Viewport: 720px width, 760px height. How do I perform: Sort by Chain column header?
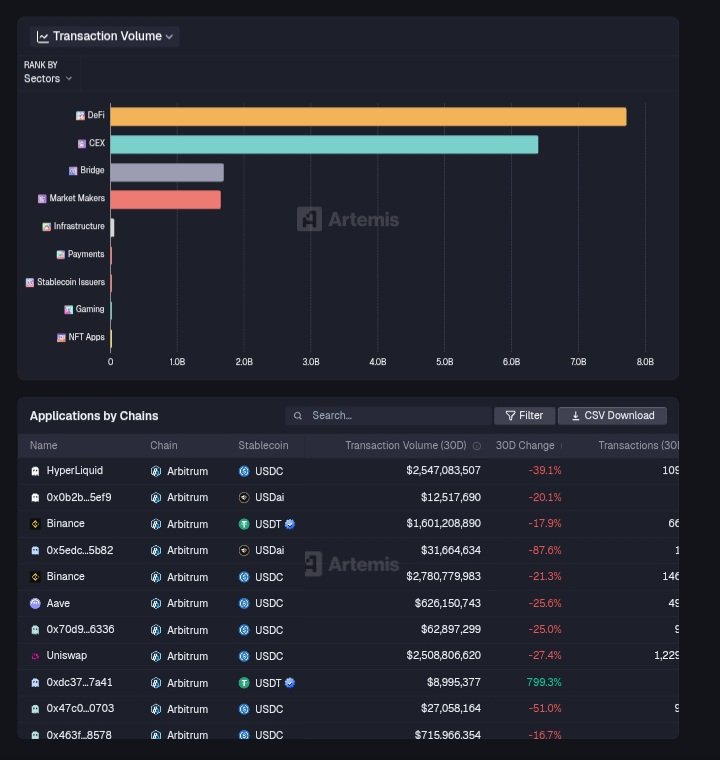pos(163,445)
